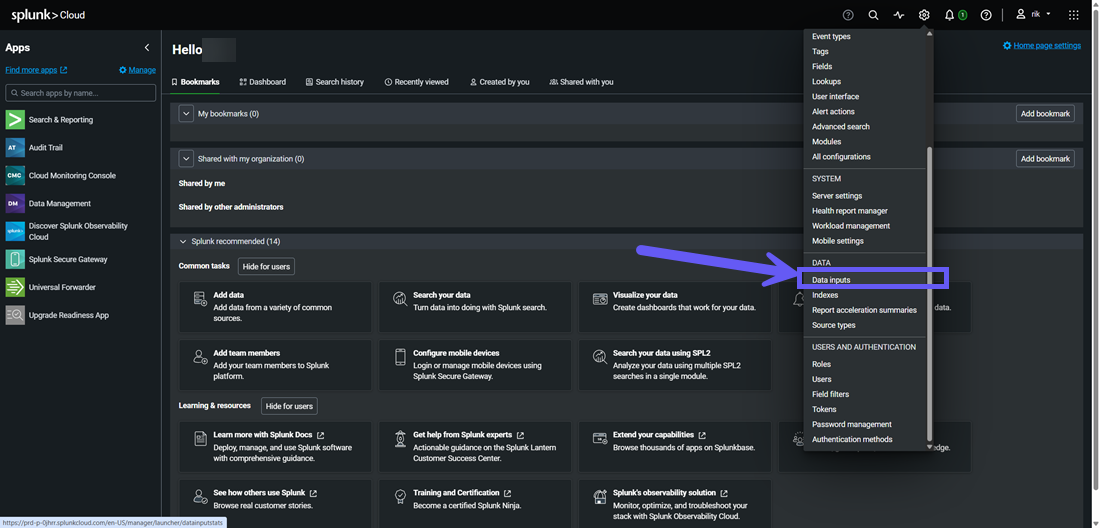
Task: Click the Visualize your data card icon
Action: [x=601, y=299]
